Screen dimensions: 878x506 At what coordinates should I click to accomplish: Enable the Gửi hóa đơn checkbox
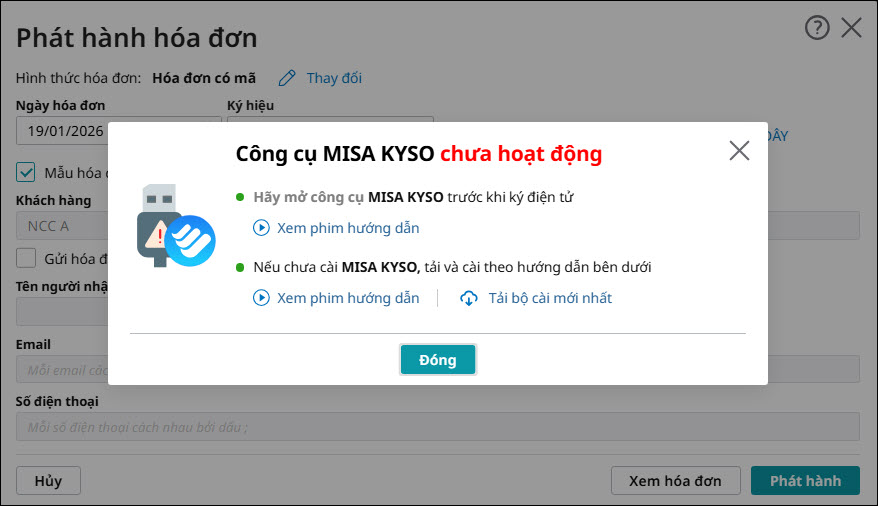27,258
